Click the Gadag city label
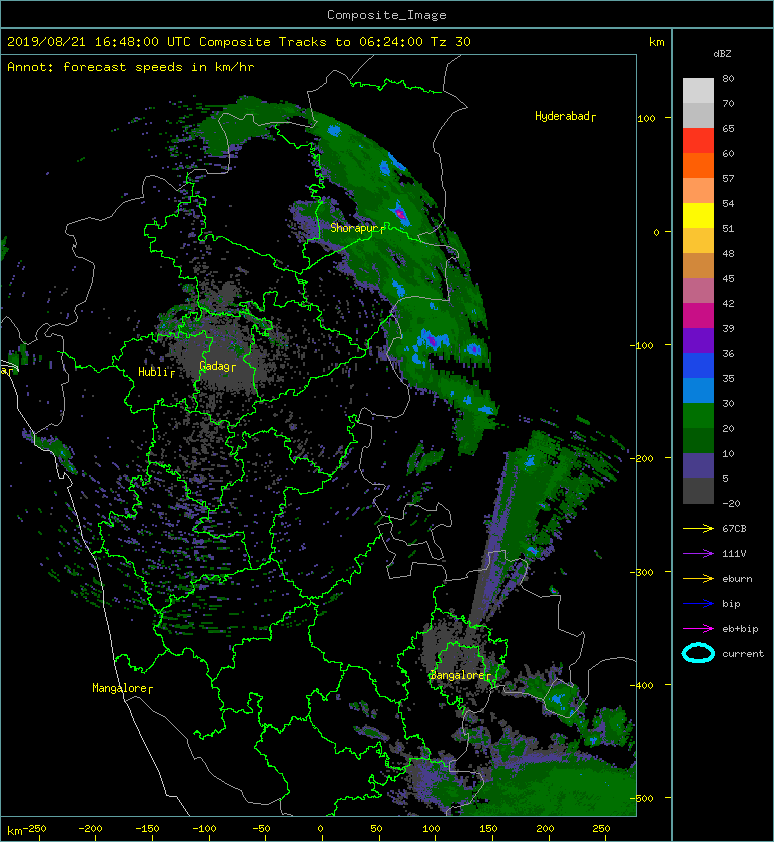Screen dimensions: 774x842 218,366
